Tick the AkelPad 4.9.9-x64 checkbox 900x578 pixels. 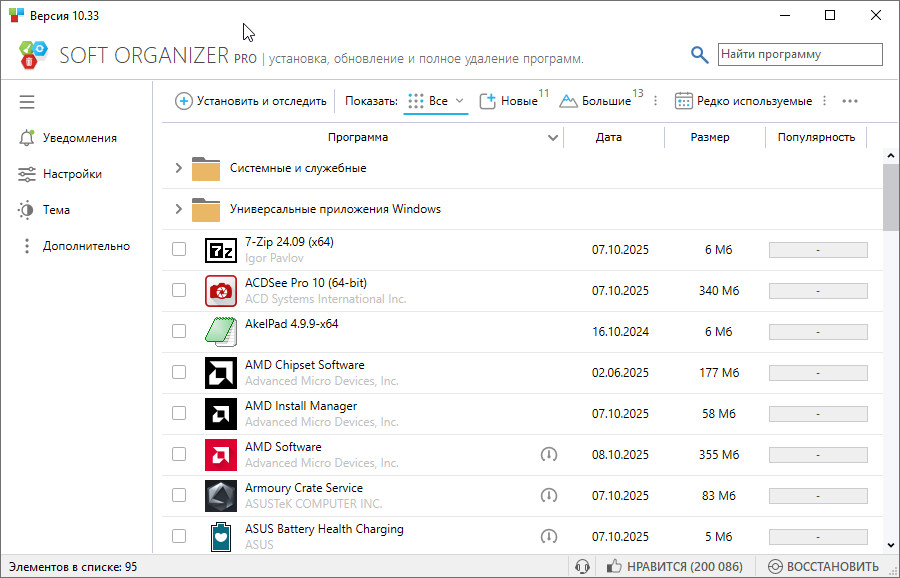(179, 331)
